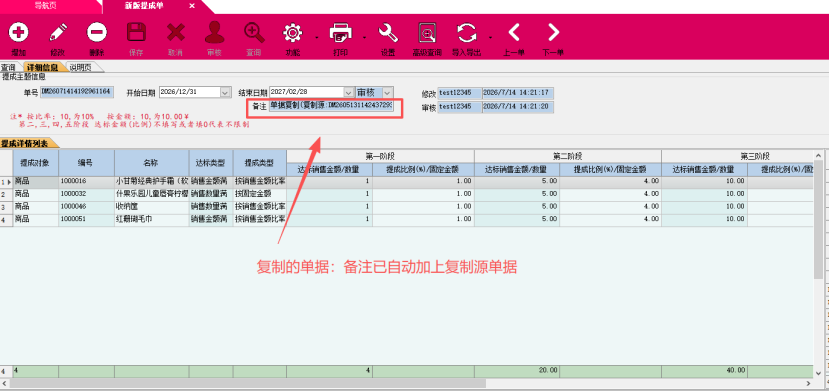Click the 高级查询 (advanced search) icon
Screen dimensions: 829x391
427,33
